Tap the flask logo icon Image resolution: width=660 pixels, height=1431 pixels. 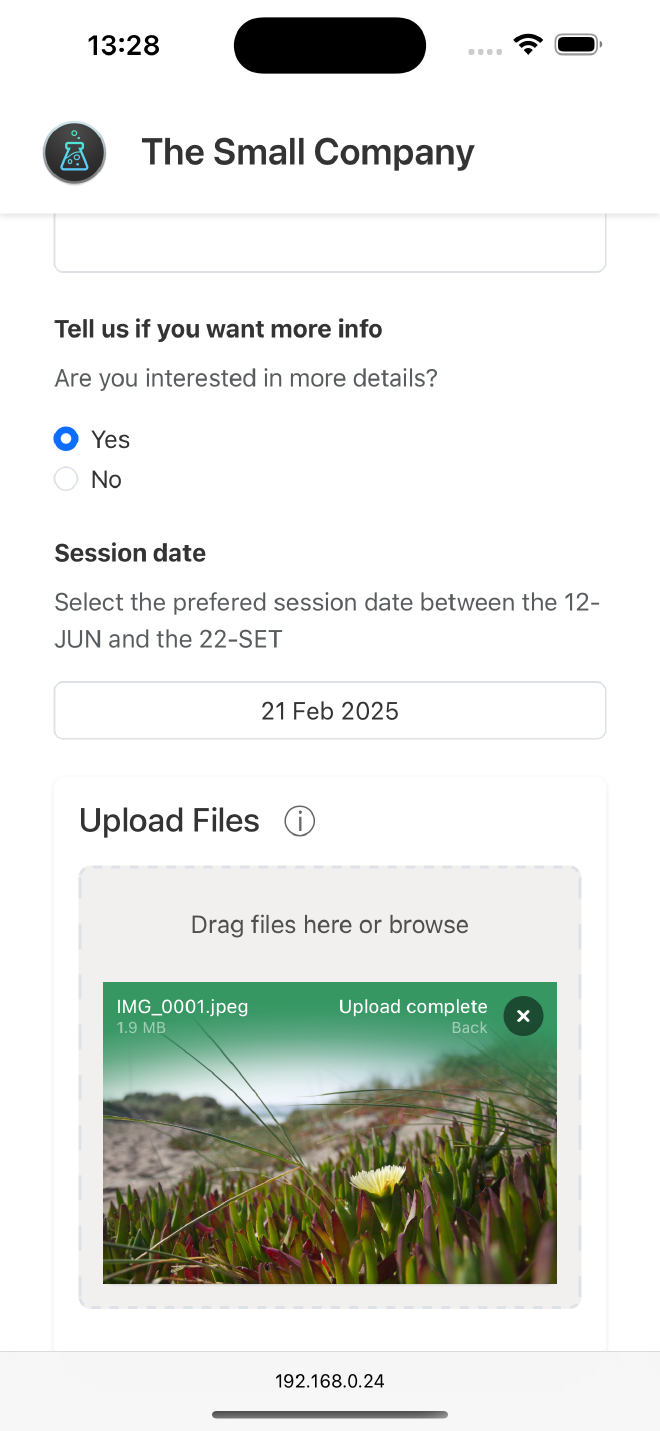(x=75, y=153)
